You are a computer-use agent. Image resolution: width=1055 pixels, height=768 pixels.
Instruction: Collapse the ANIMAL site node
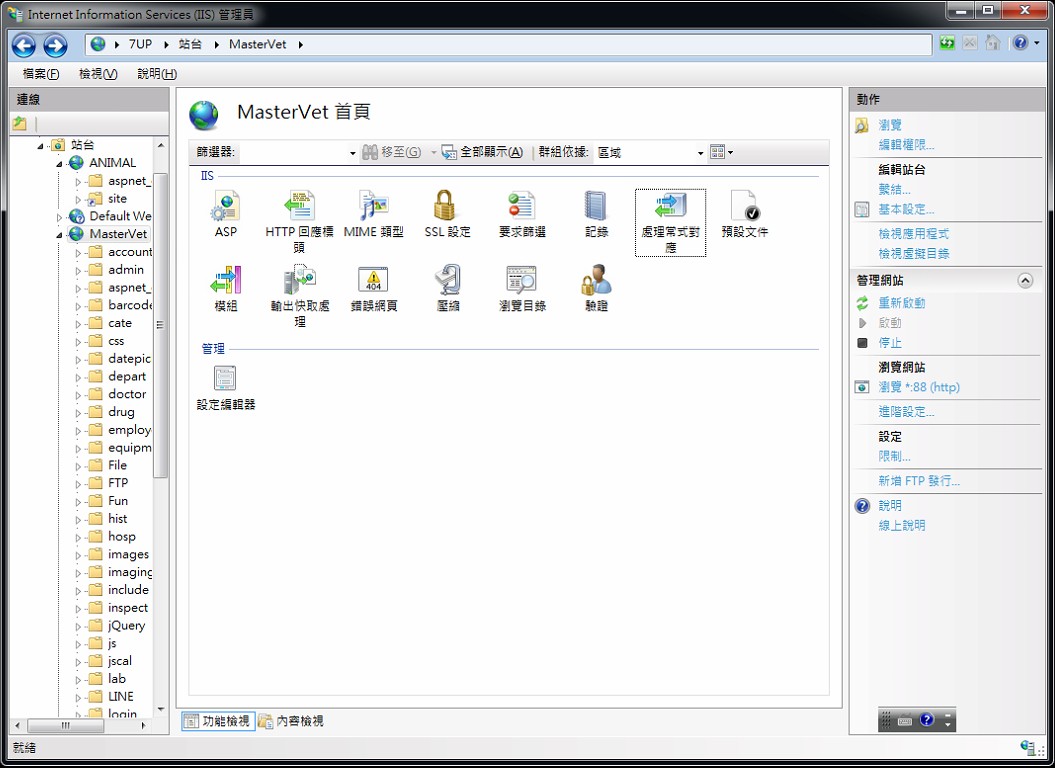59,164
